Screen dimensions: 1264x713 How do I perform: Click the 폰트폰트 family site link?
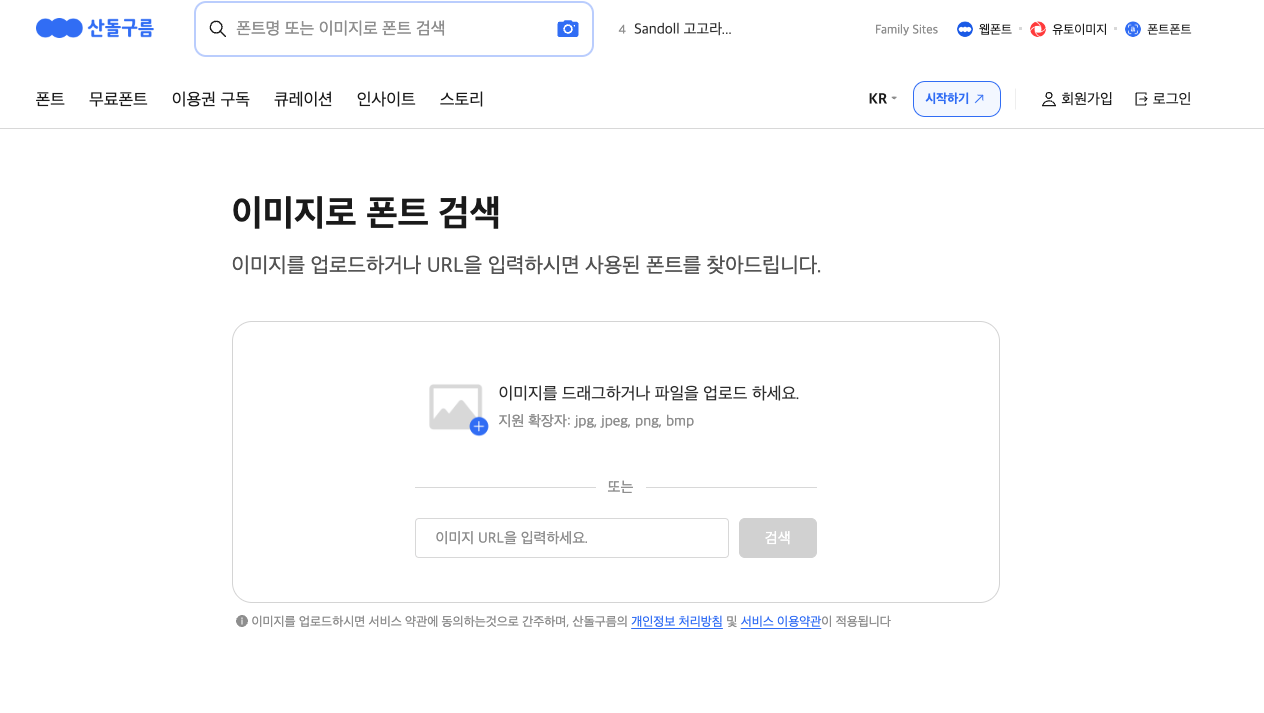coord(1169,29)
